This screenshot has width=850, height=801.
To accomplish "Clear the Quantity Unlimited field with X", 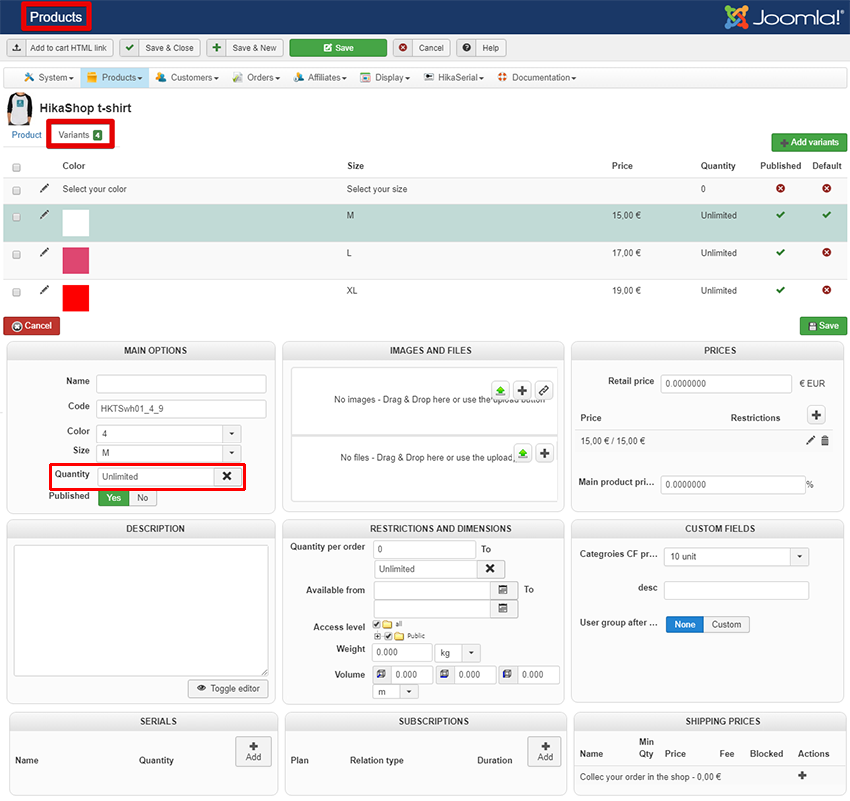I will (227, 476).
